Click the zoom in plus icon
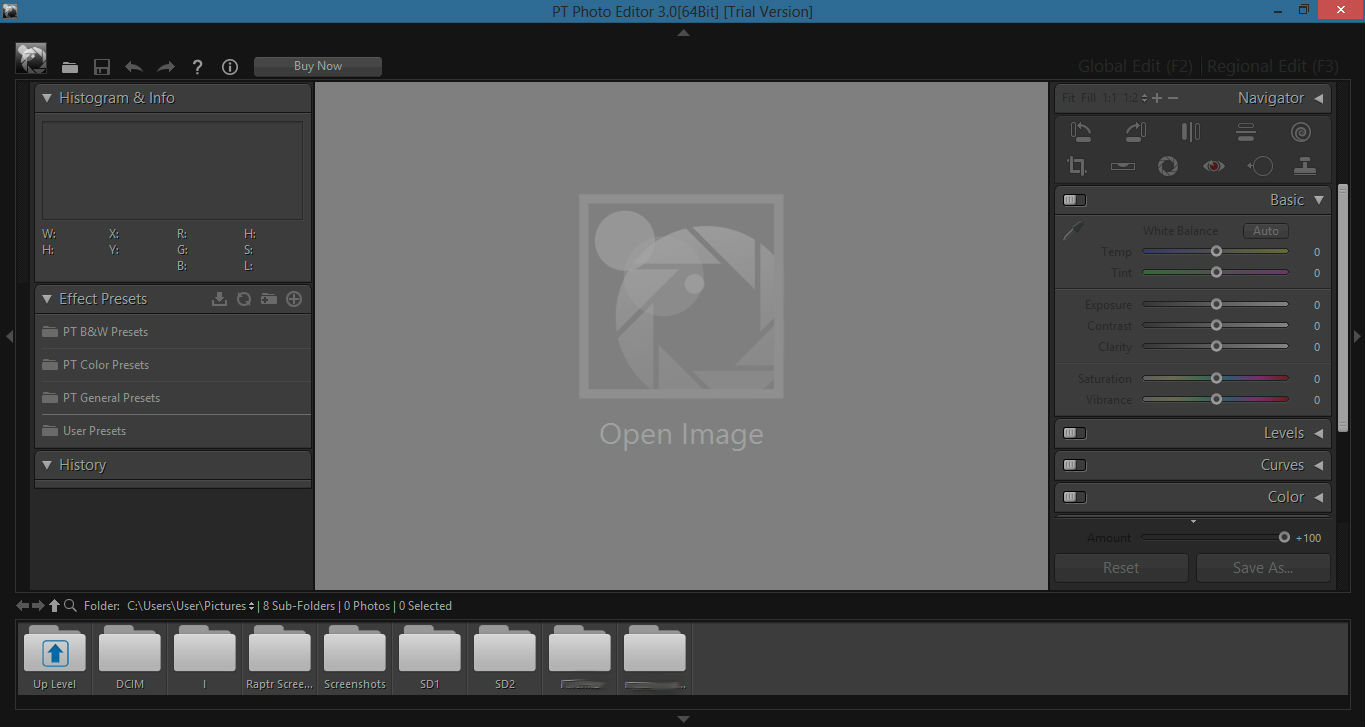The height and width of the screenshot is (727, 1365). point(1157,98)
